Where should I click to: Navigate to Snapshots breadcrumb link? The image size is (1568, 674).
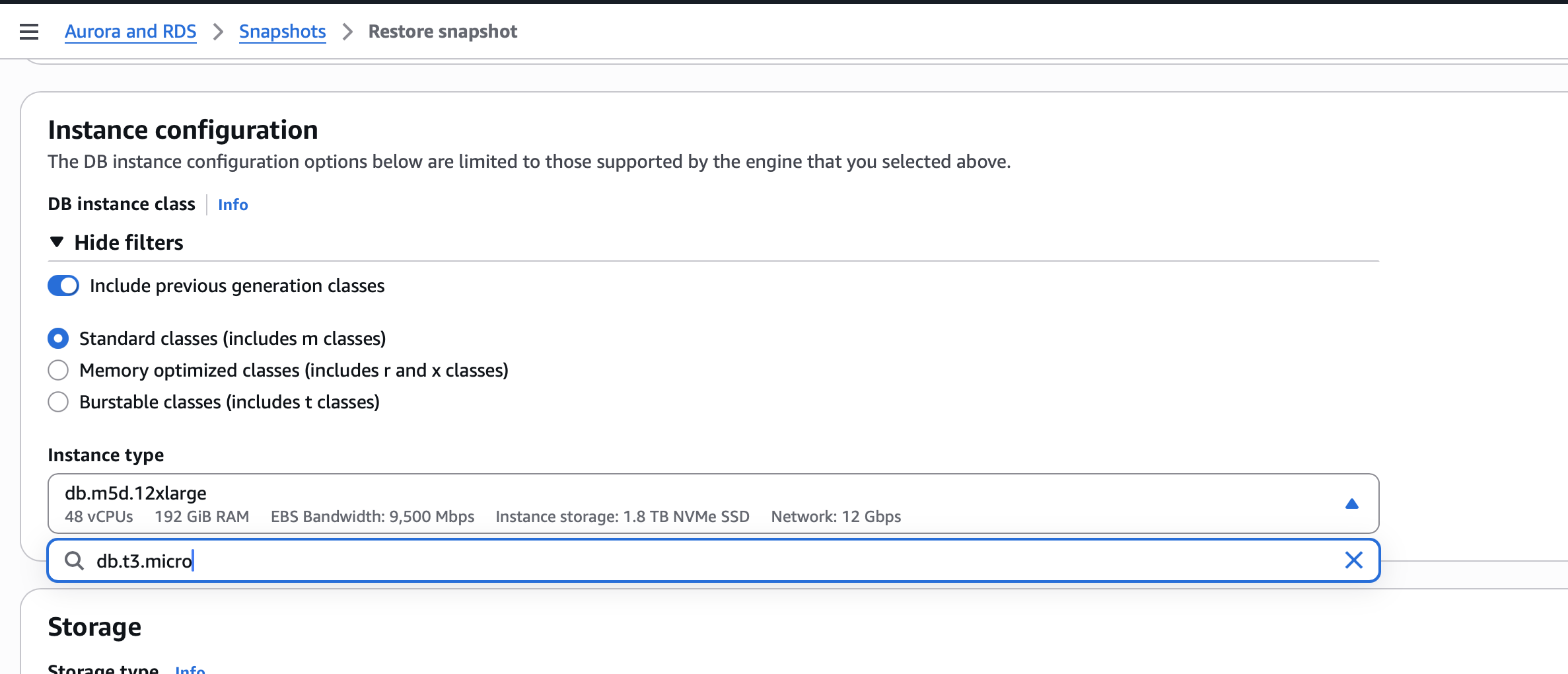(x=282, y=32)
